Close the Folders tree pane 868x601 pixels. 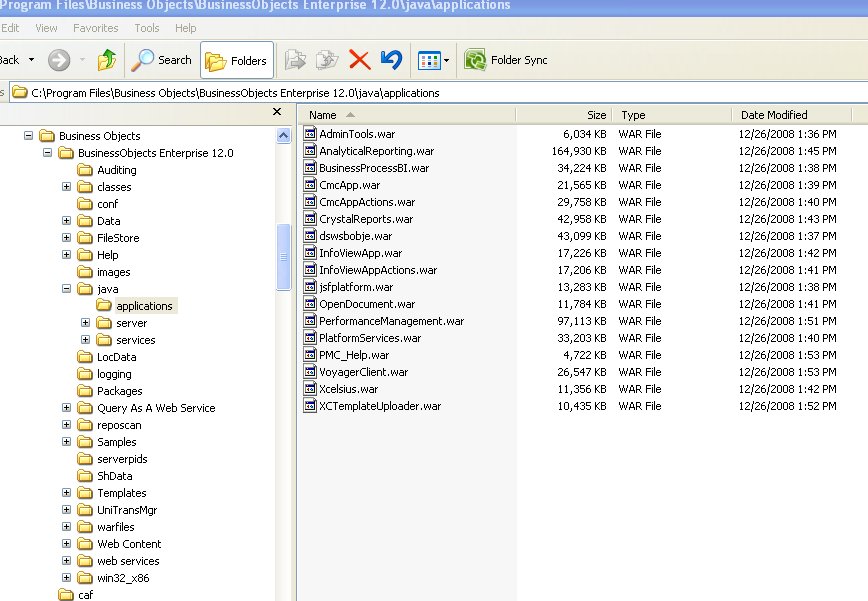click(x=277, y=112)
